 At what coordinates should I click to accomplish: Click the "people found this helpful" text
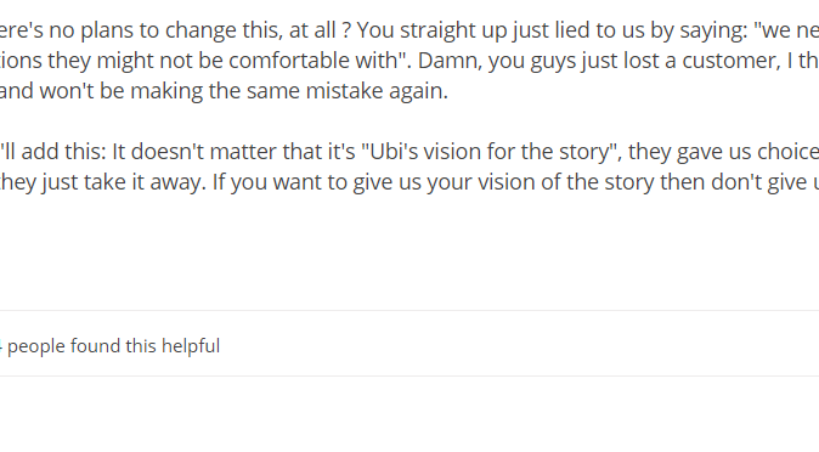coord(114,346)
